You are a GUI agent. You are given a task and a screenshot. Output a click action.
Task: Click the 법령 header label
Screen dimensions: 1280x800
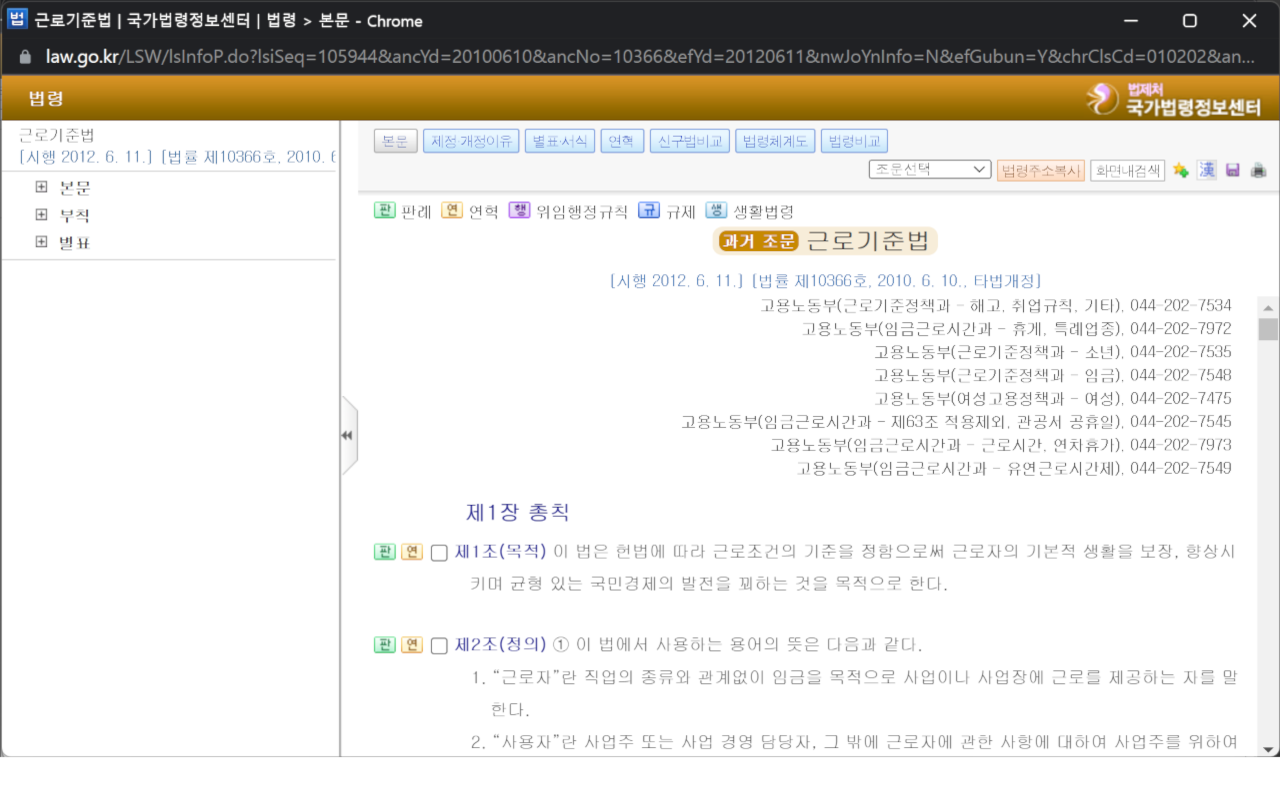pos(46,99)
